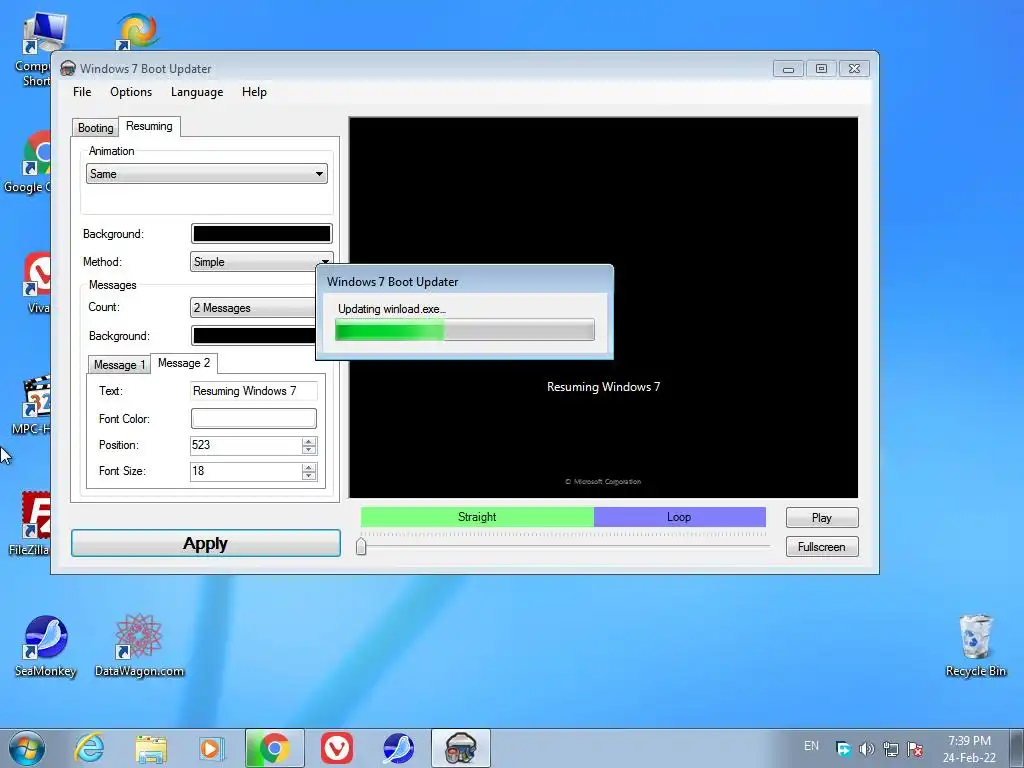
Task: Click the EN language indicator in tray
Action: click(x=811, y=746)
